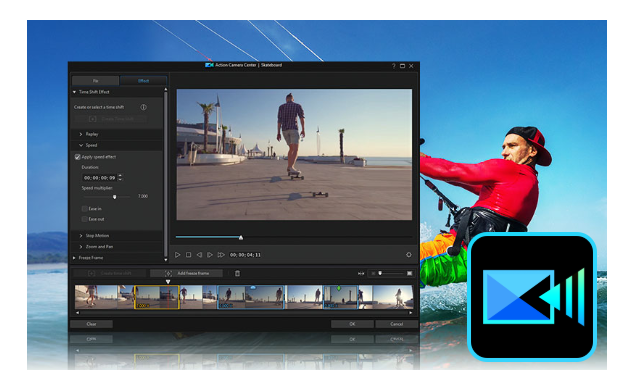Screen dimensions: 635x388
Task: Step to the next frame
Action: pyautogui.click(x=210, y=255)
